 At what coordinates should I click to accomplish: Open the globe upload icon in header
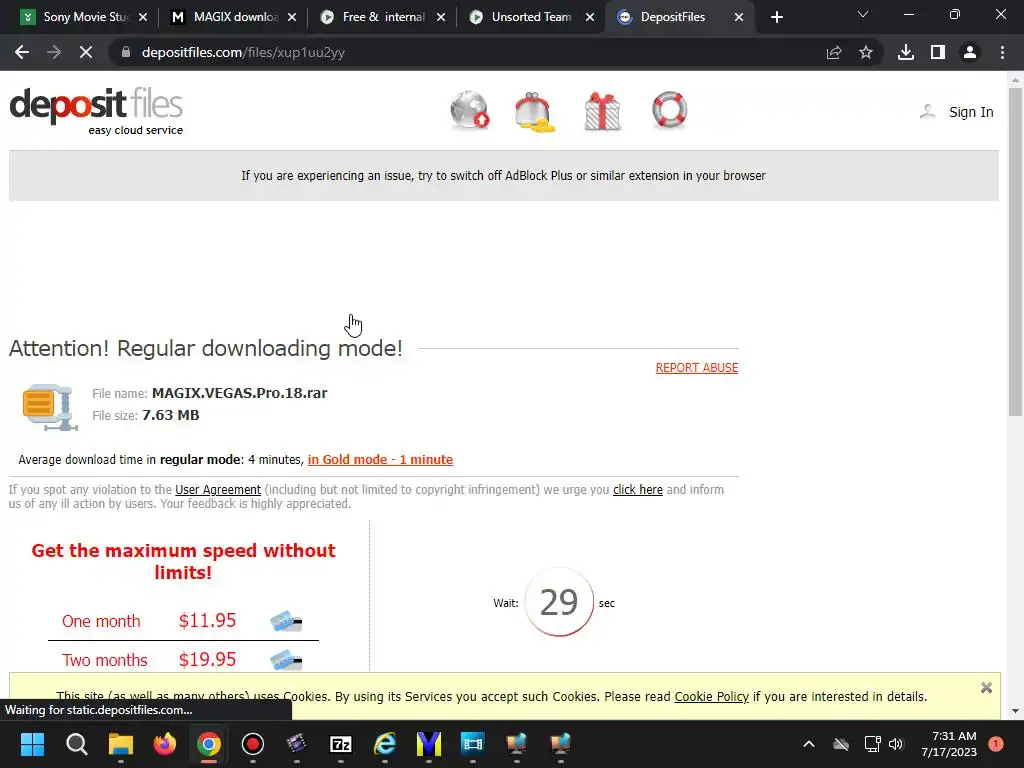click(470, 110)
